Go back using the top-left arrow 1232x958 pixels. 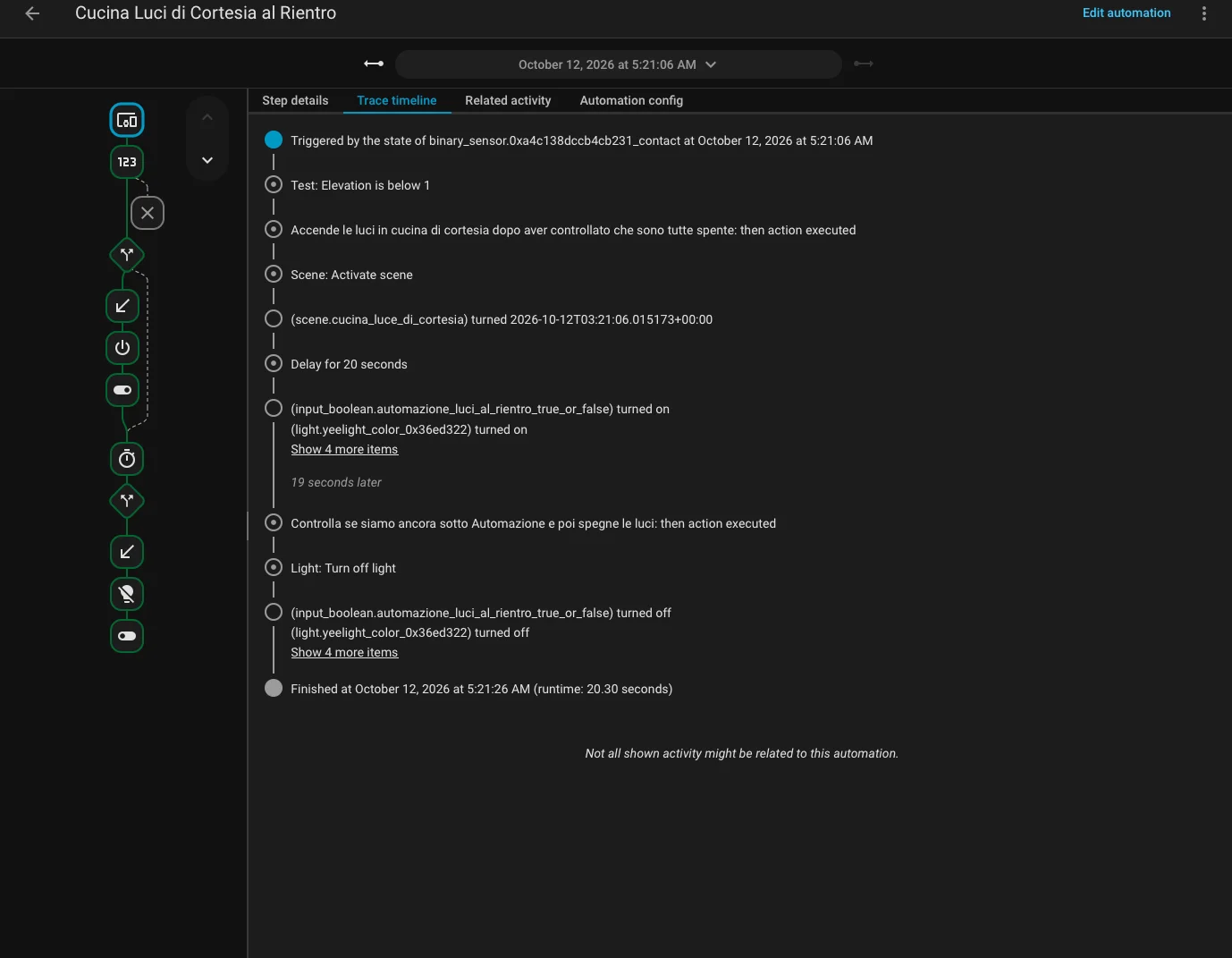click(32, 13)
